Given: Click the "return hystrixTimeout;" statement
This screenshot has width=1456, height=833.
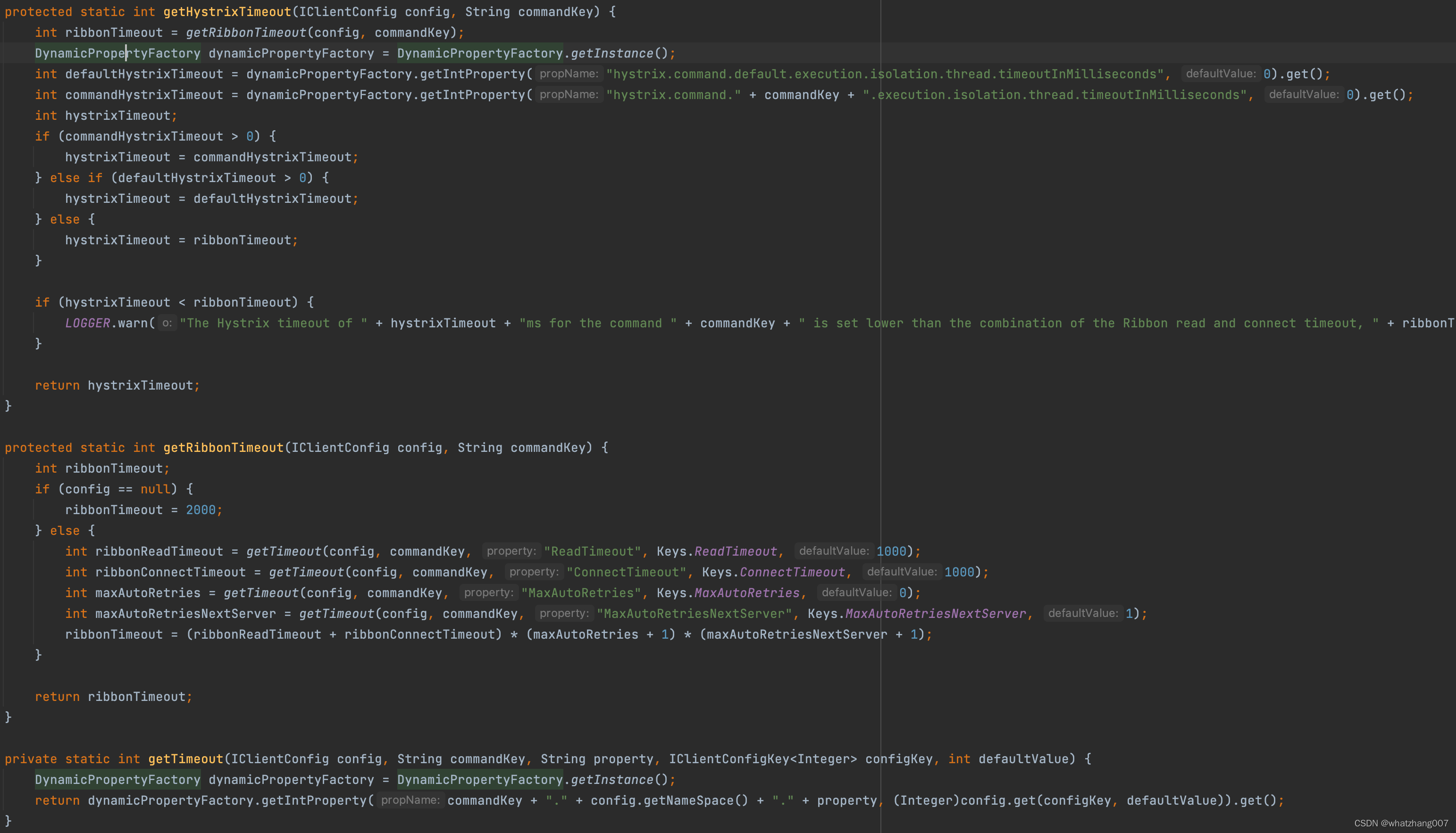Looking at the screenshot, I should click(x=117, y=386).
